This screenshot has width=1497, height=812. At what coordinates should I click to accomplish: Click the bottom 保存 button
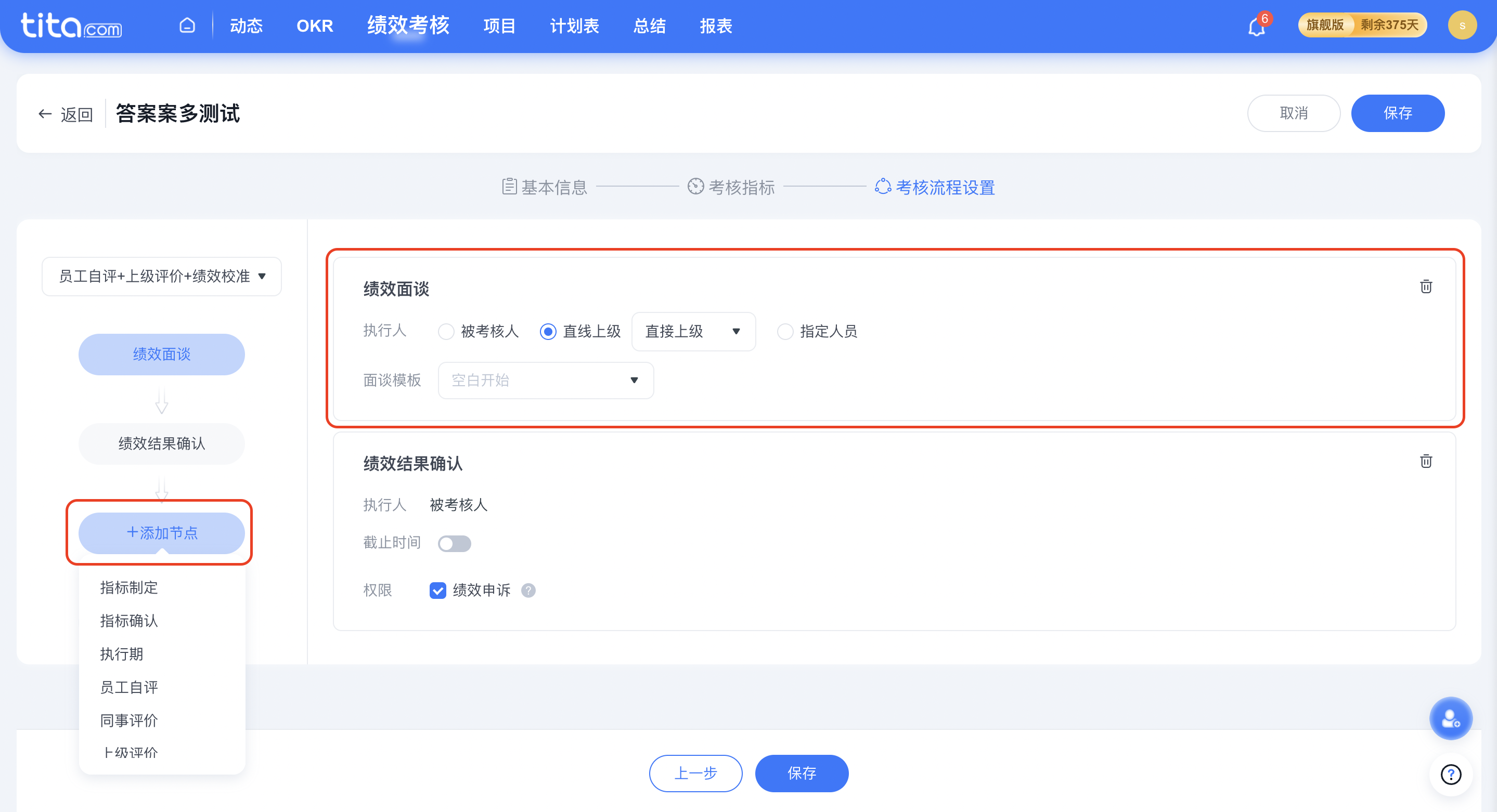pos(802,774)
